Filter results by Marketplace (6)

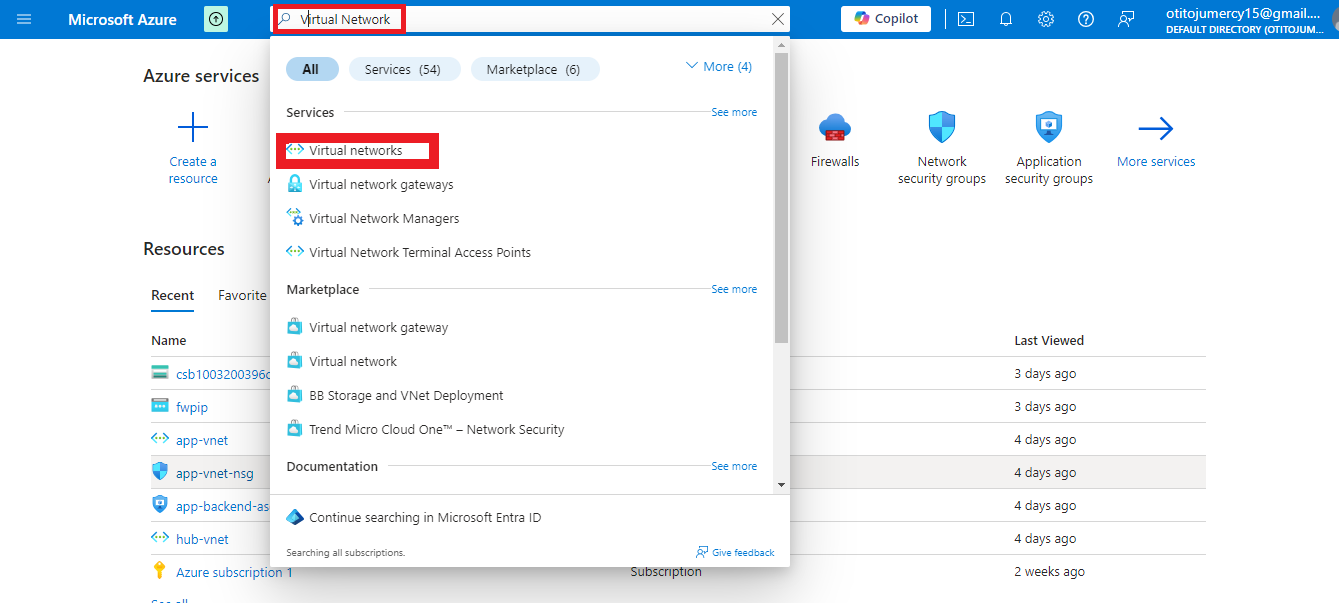pos(533,69)
